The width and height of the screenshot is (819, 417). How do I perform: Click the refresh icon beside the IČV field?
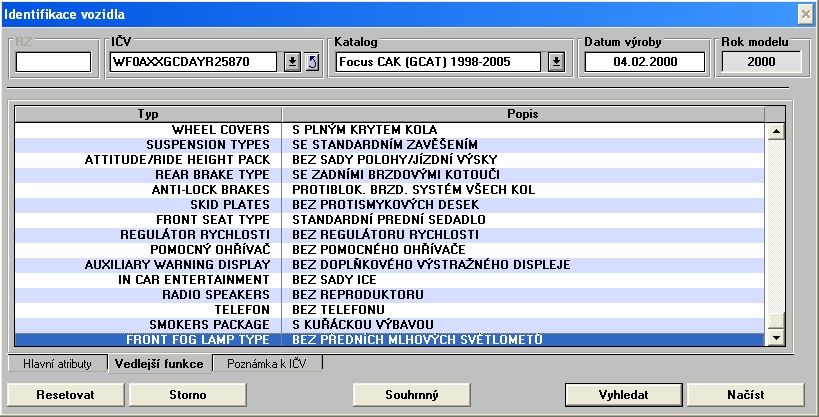(311, 62)
